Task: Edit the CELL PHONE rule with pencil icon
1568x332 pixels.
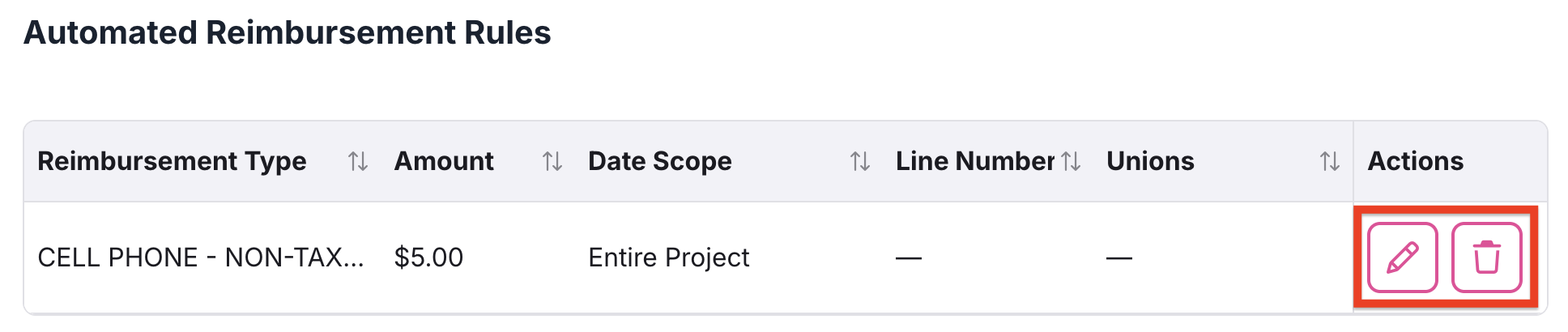Action: (x=1402, y=258)
